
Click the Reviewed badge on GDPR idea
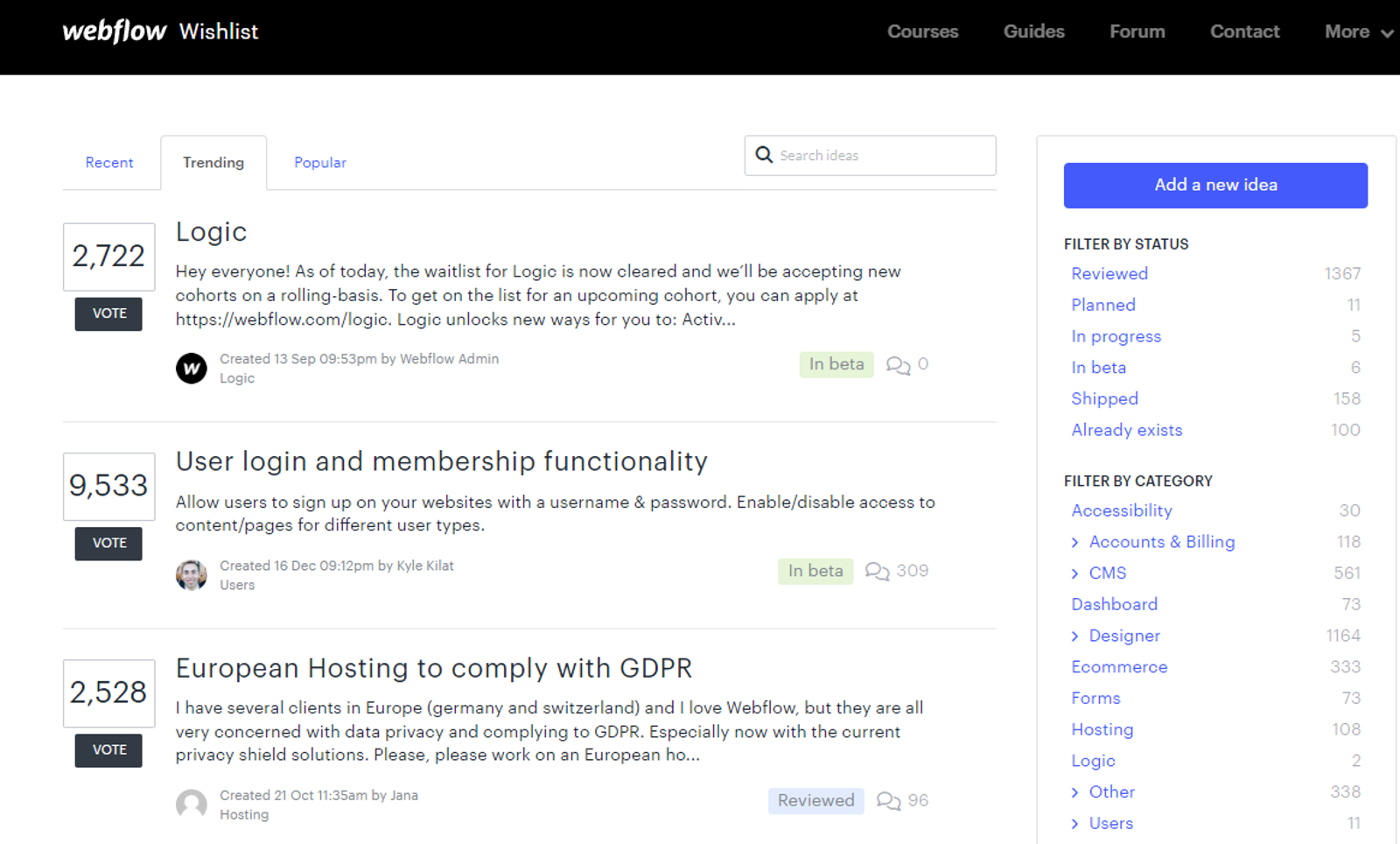[816, 801]
